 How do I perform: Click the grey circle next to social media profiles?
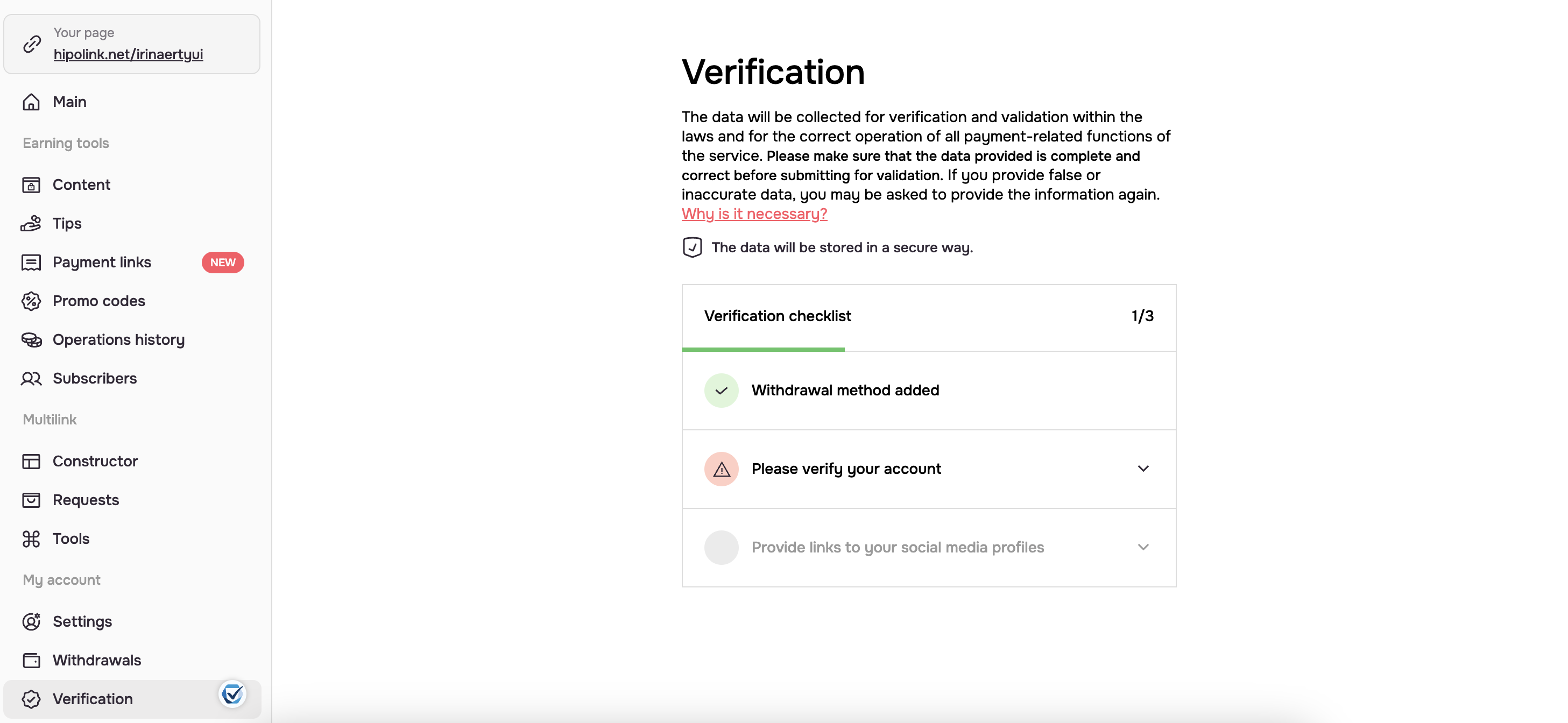point(721,547)
